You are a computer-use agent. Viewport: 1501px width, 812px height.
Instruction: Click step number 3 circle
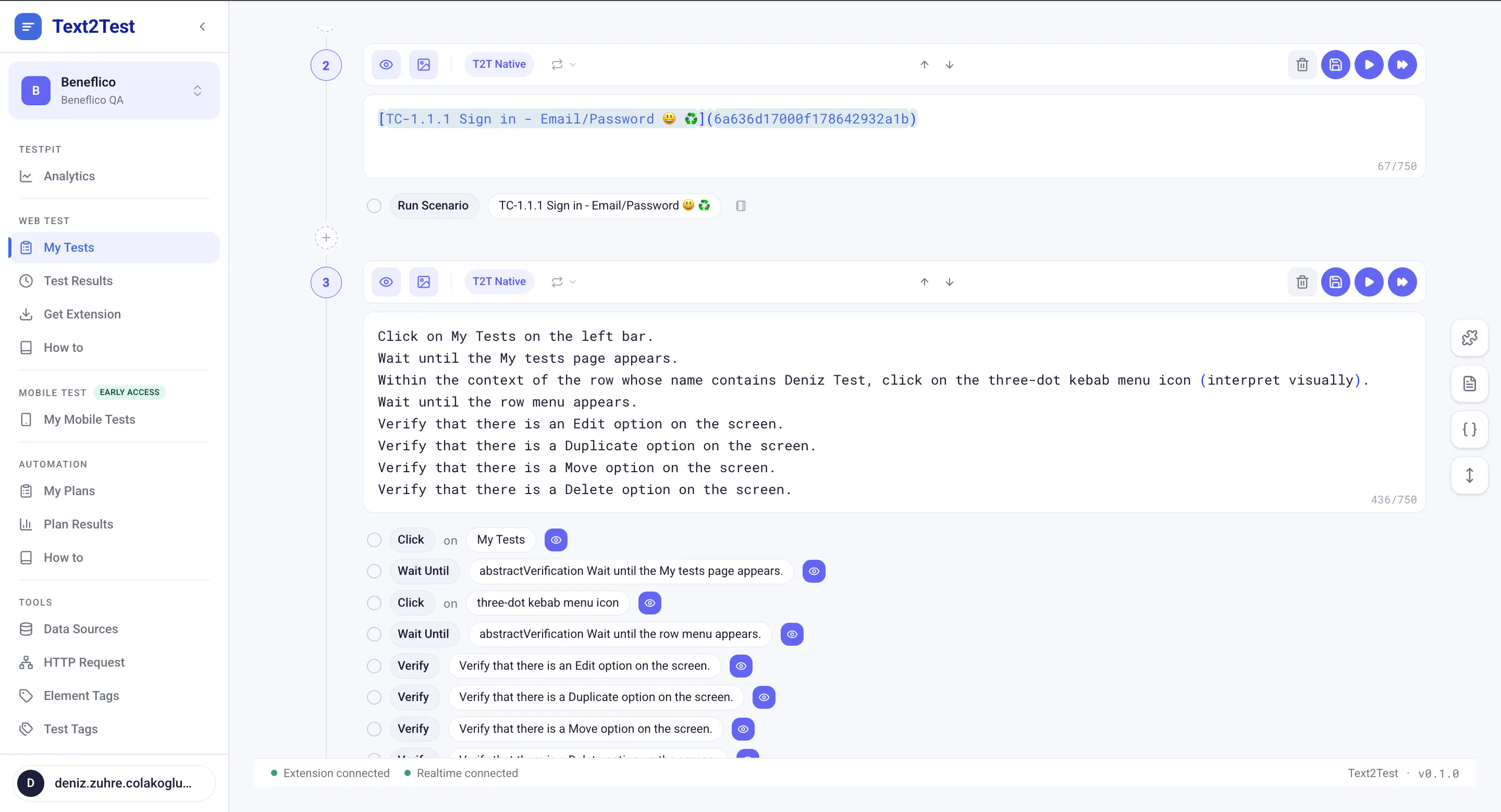point(326,282)
